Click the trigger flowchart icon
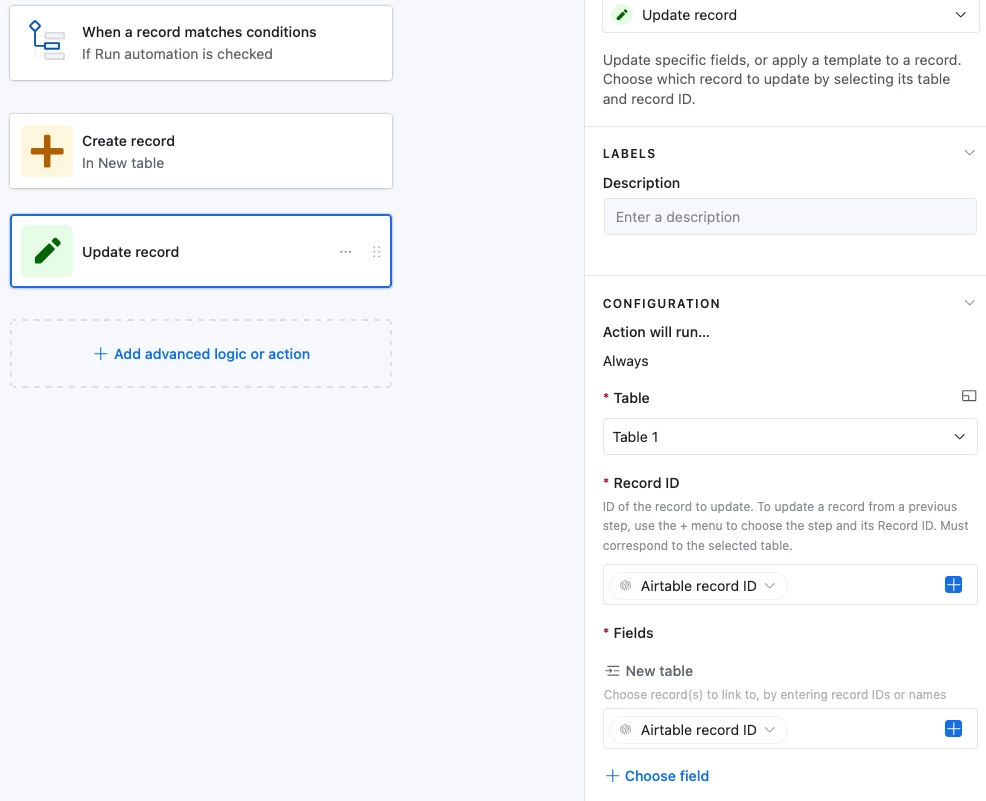The width and height of the screenshot is (986, 801). [46, 42]
